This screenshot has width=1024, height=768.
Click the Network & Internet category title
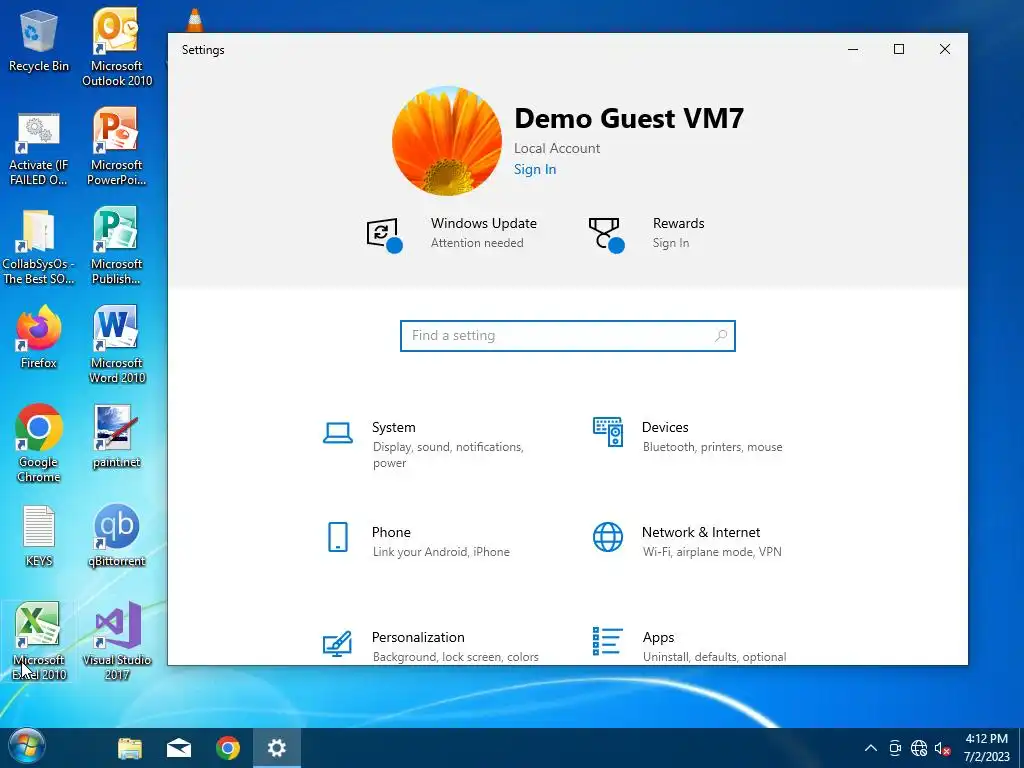701,532
